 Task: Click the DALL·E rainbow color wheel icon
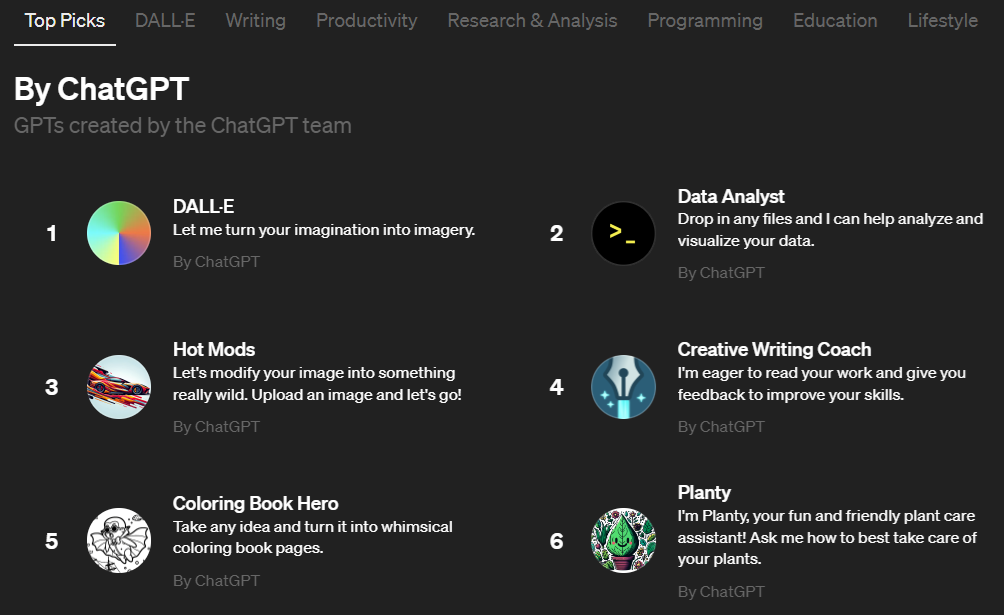coord(119,233)
